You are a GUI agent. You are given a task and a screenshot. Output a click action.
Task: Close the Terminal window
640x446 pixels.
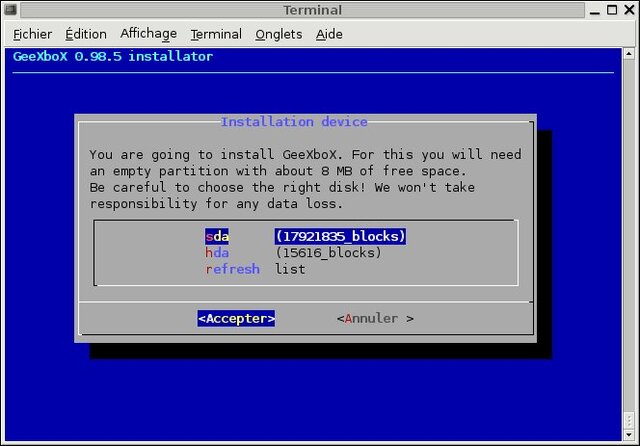point(629,10)
